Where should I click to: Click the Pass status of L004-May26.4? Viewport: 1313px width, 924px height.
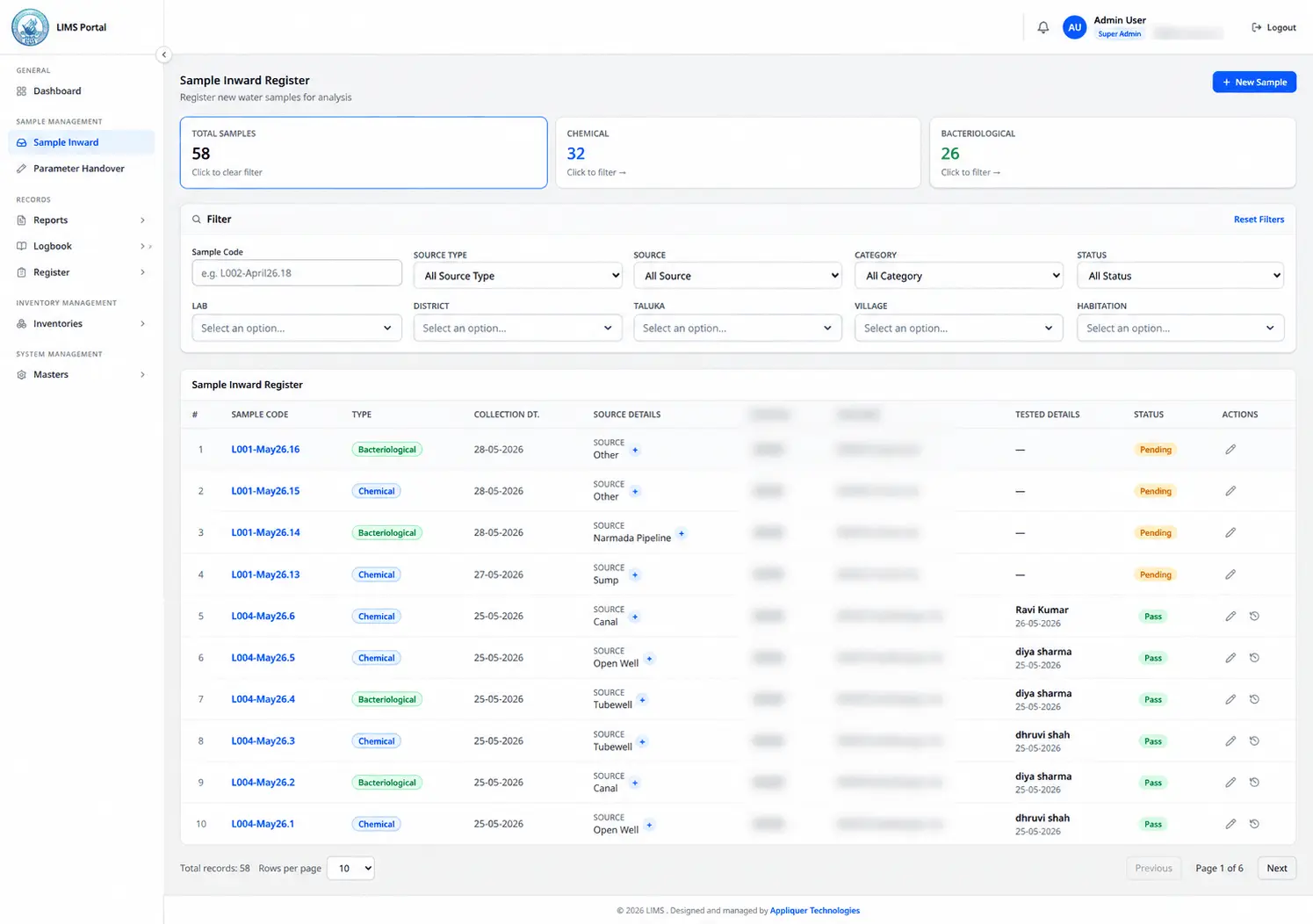pyautogui.click(x=1153, y=699)
